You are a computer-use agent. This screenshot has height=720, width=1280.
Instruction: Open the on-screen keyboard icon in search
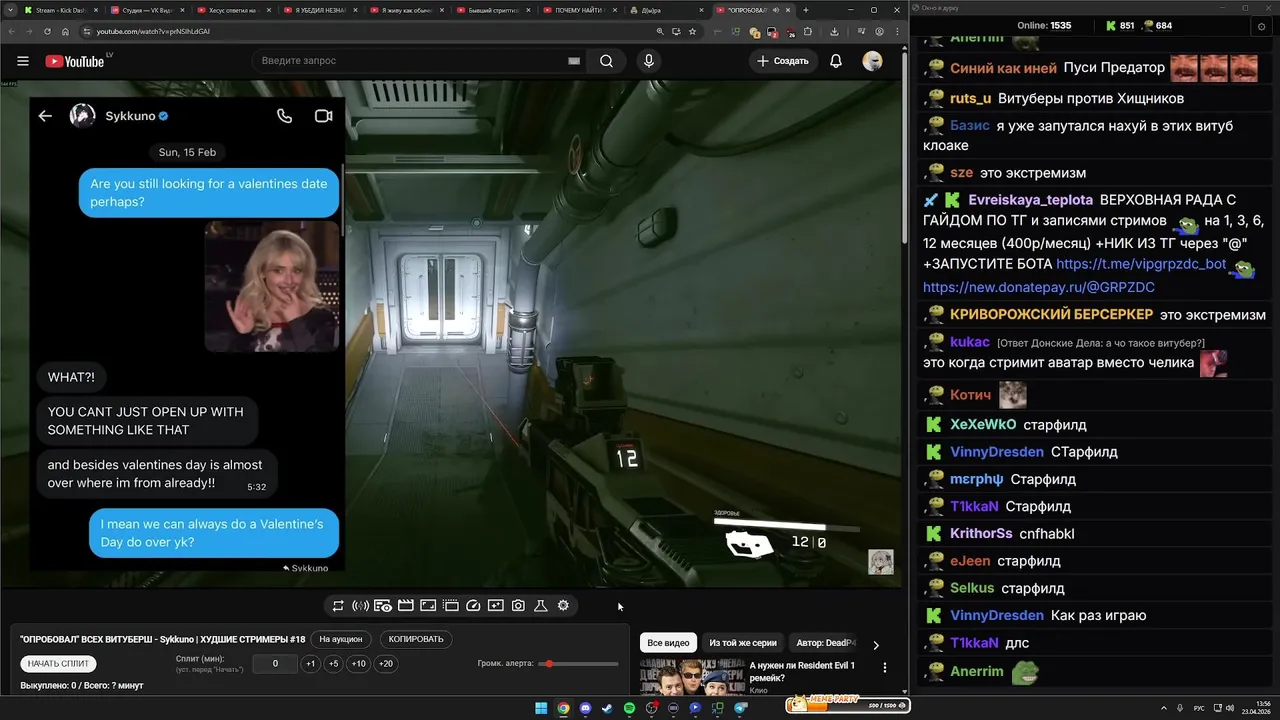(574, 61)
